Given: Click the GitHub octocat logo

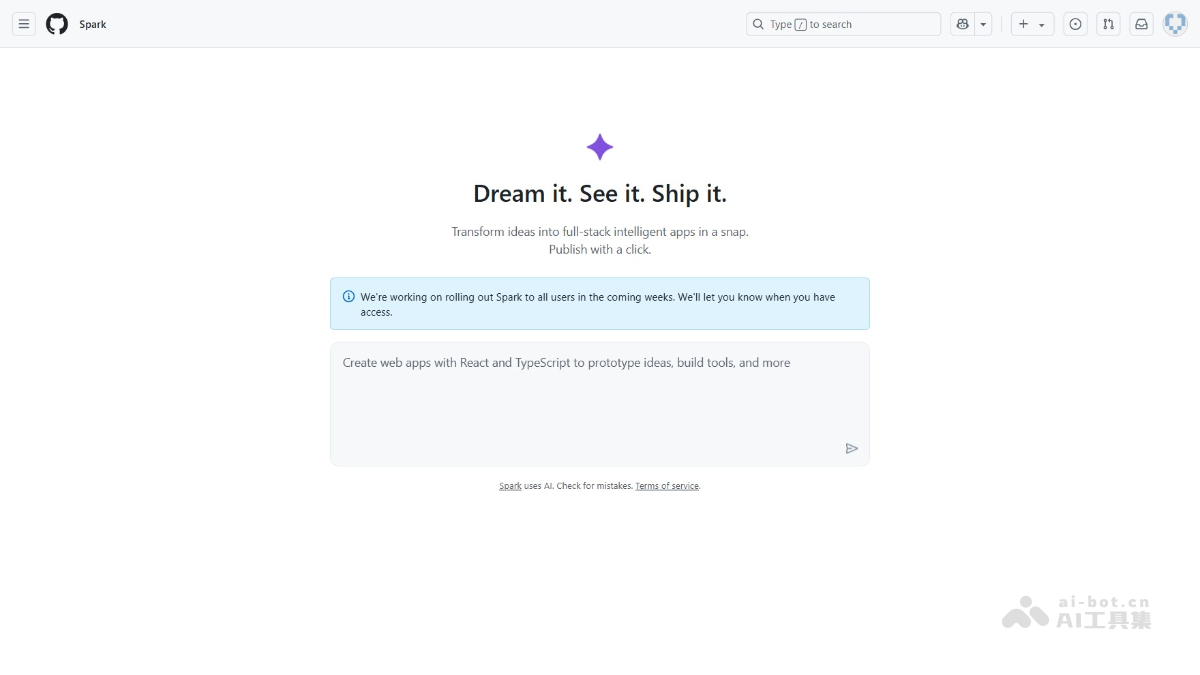Looking at the screenshot, I should (56, 23).
